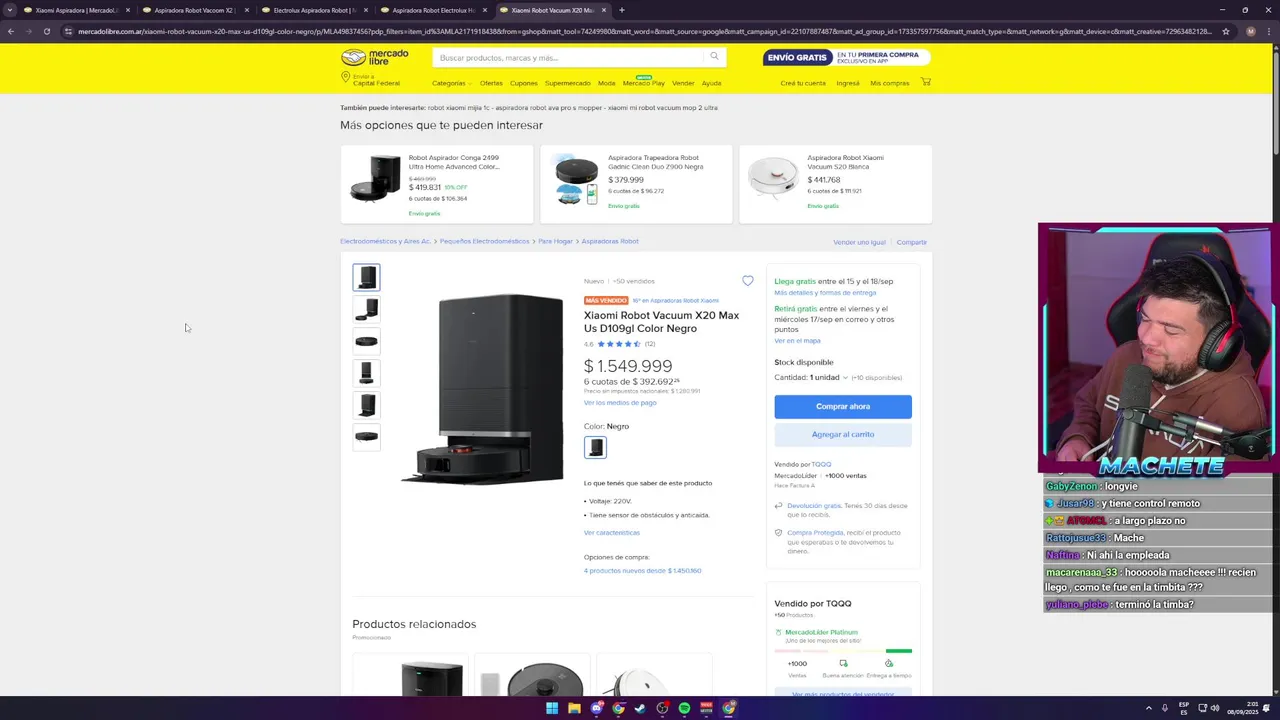
Task: Click Ver en el mapa link
Action: [797, 341]
